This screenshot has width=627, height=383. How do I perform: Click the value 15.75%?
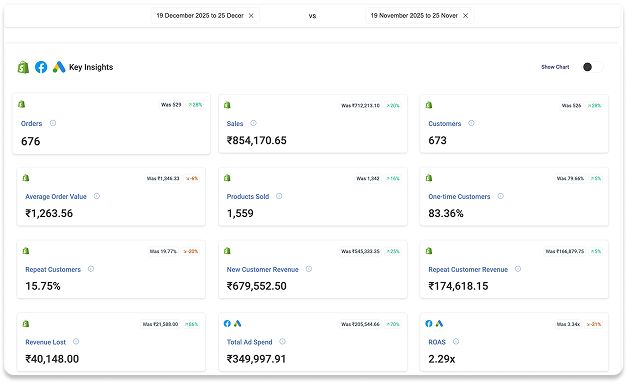[x=43, y=286]
